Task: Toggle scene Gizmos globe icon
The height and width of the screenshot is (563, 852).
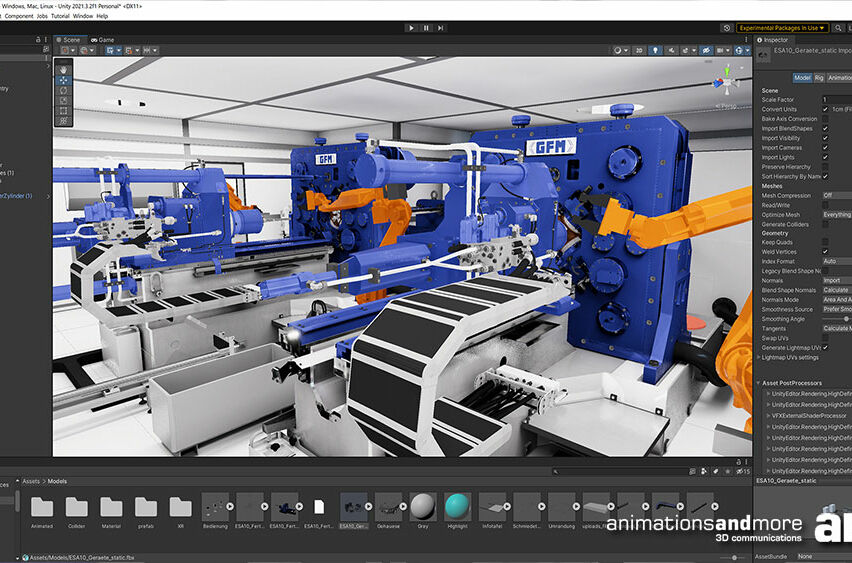Action: 738,50
